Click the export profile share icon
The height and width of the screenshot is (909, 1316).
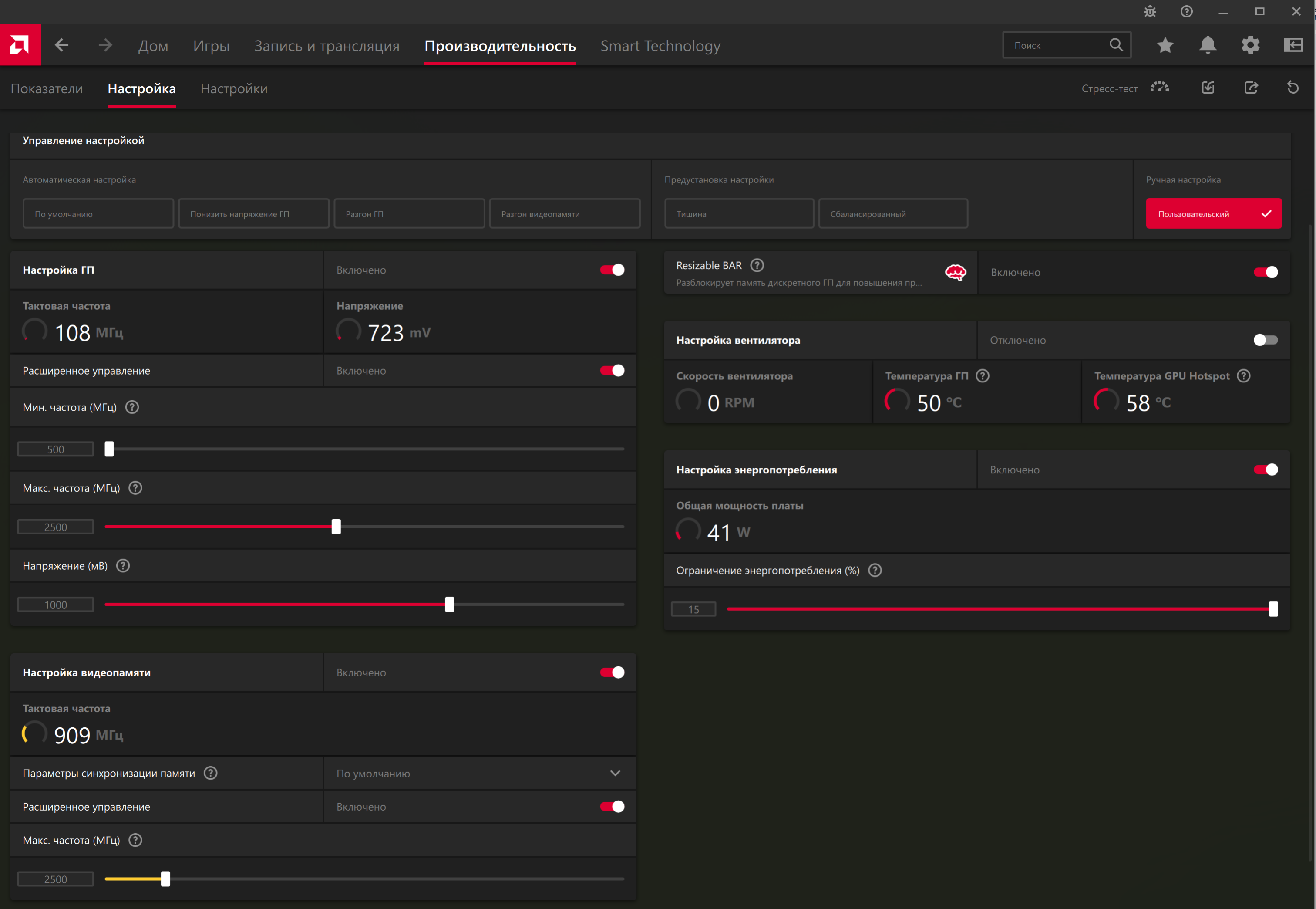pos(1251,88)
